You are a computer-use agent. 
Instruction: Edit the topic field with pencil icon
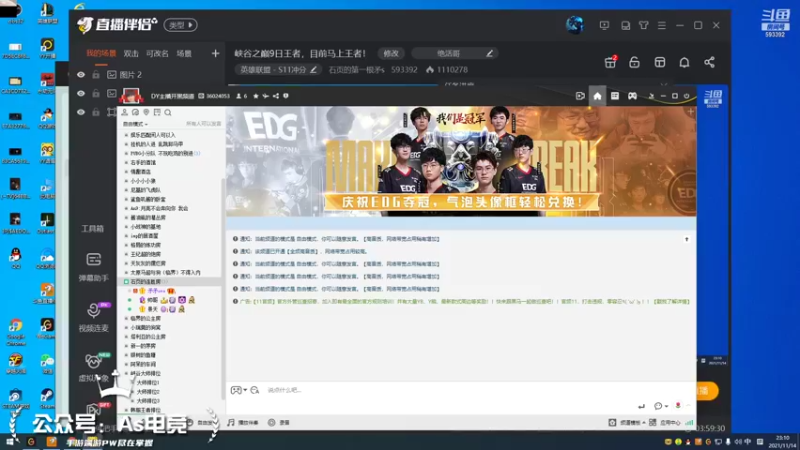tap(489, 53)
